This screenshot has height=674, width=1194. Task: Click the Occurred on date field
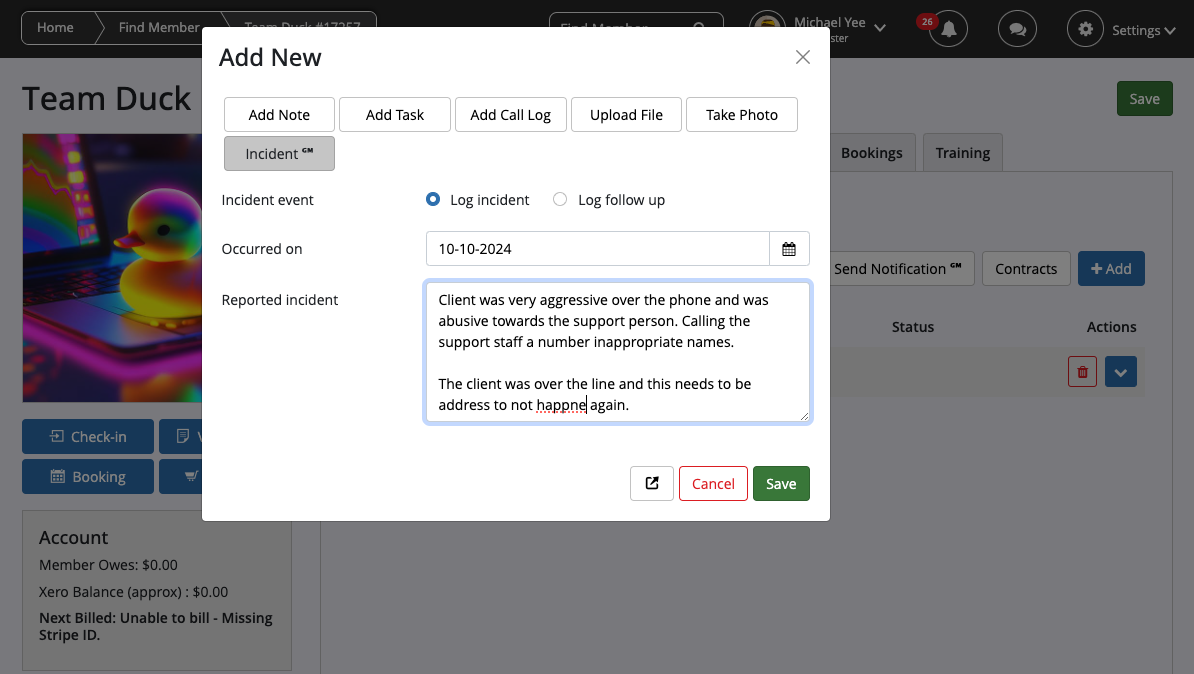pyautogui.click(x=597, y=249)
